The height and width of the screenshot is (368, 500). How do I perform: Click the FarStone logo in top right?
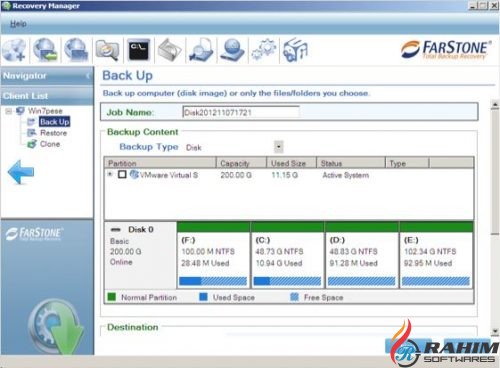tap(446, 50)
